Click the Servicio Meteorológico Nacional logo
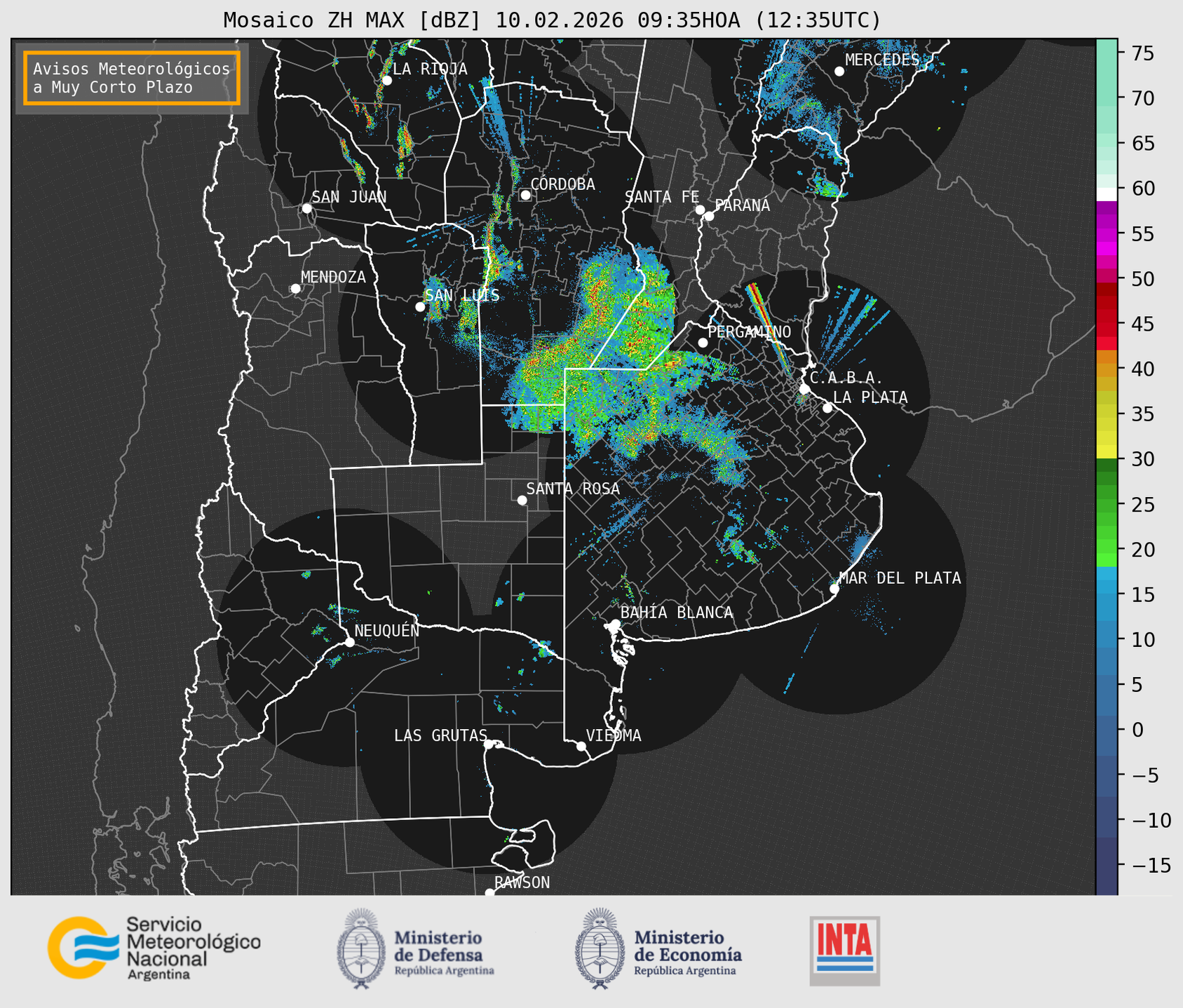Viewport: 1183px width, 1008px height. [154, 948]
